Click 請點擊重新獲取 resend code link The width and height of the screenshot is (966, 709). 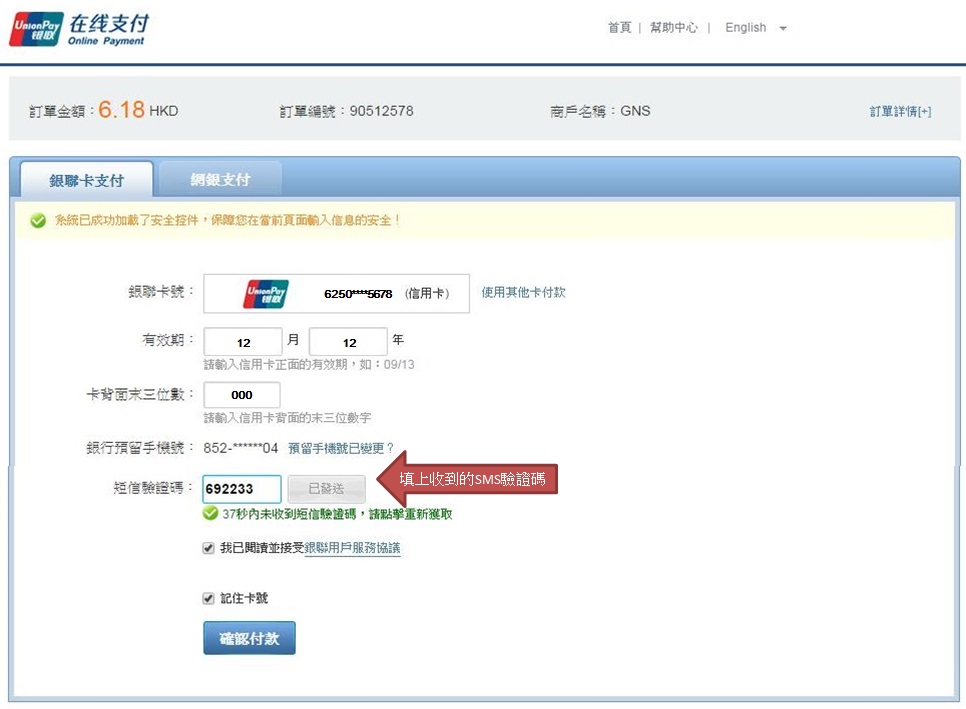click(410, 514)
